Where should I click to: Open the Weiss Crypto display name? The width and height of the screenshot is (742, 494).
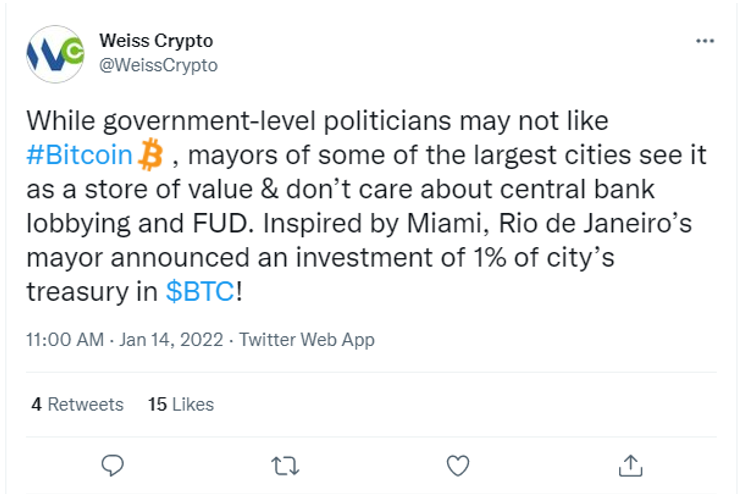[x=156, y=41]
